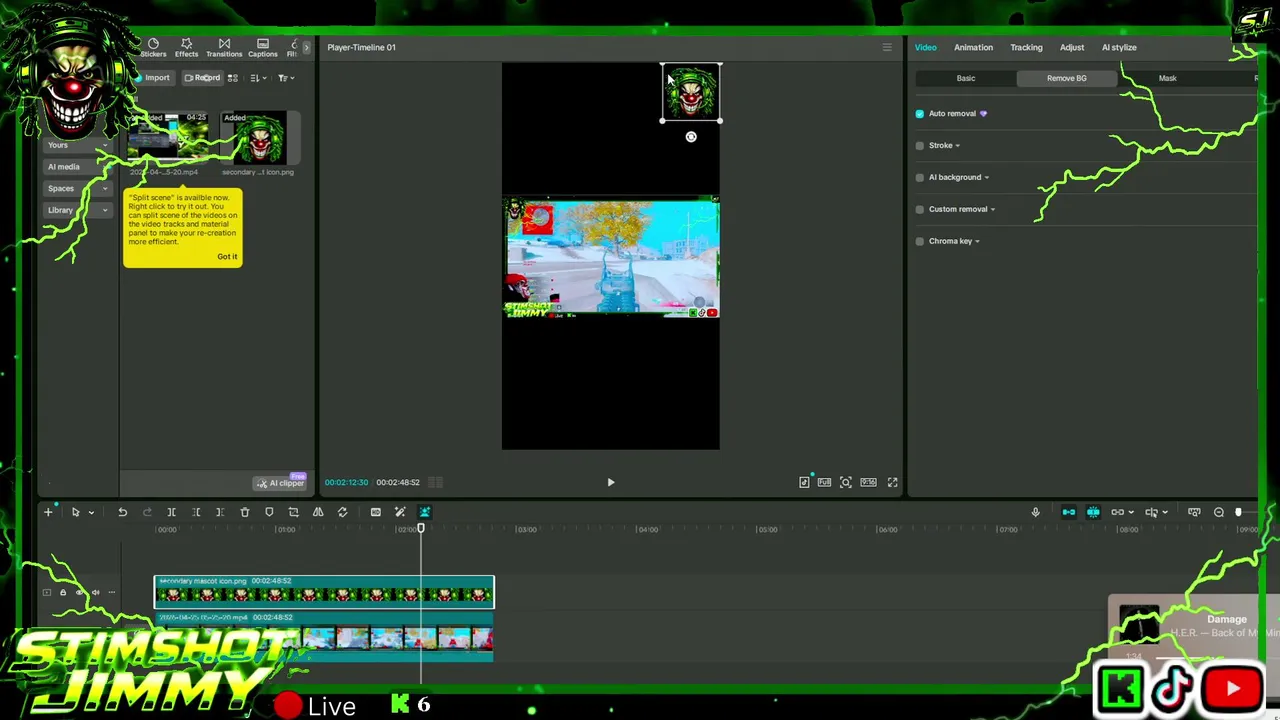Switch to the Tracking tab

click(x=1026, y=47)
